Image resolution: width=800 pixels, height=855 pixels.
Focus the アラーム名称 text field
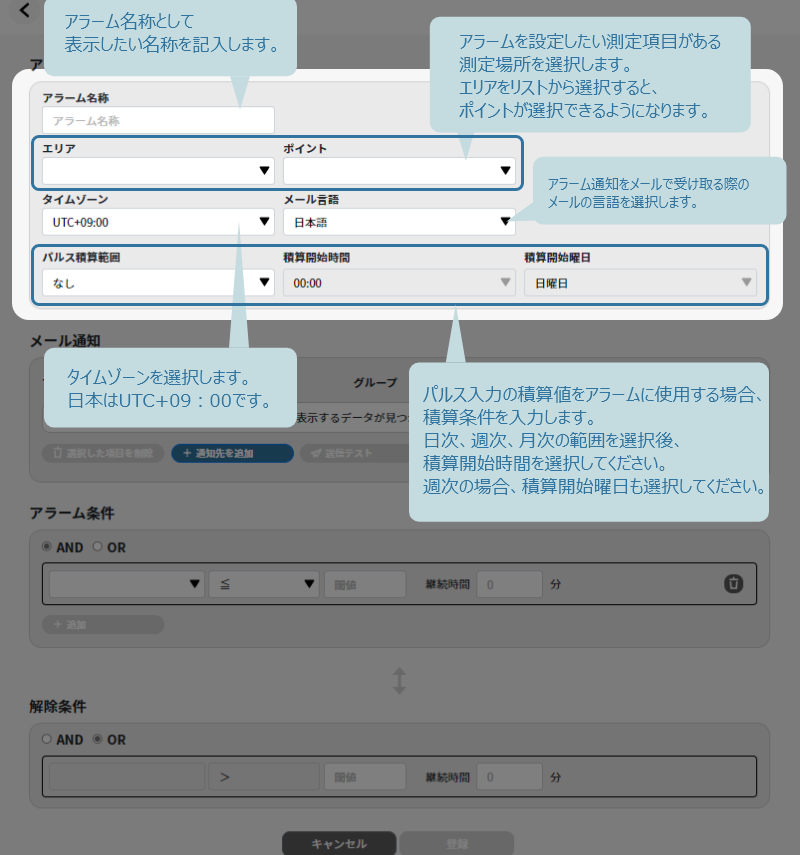tap(158, 120)
